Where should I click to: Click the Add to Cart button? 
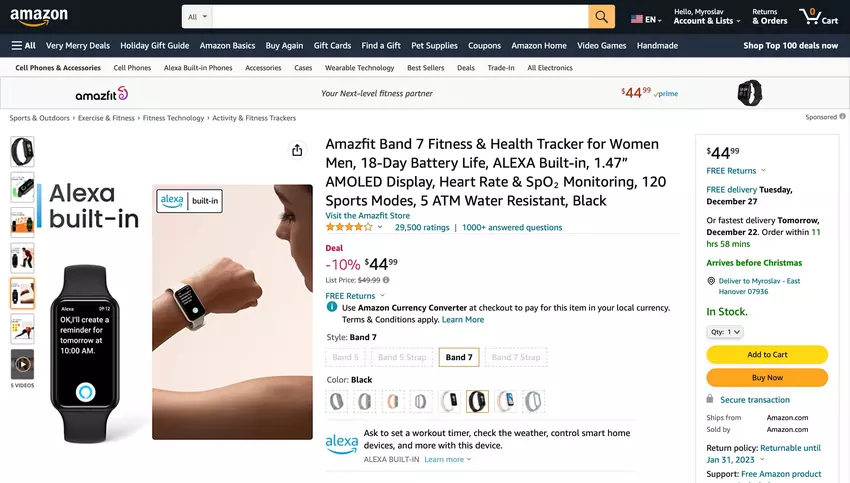[x=767, y=355]
